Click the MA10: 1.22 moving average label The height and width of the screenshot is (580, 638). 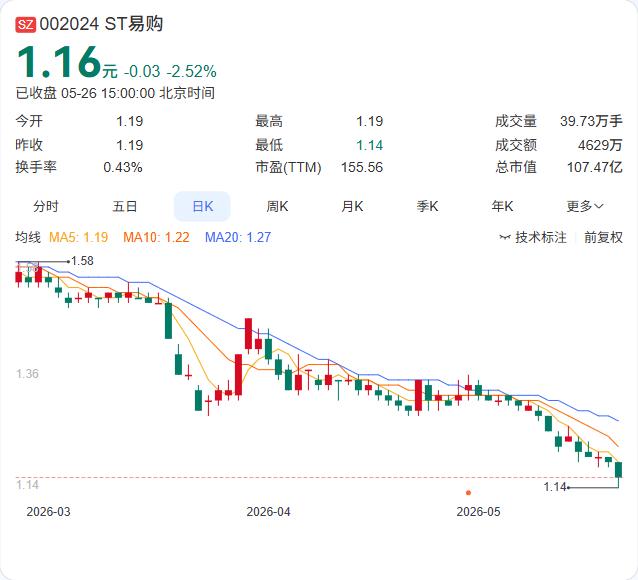coord(157,237)
